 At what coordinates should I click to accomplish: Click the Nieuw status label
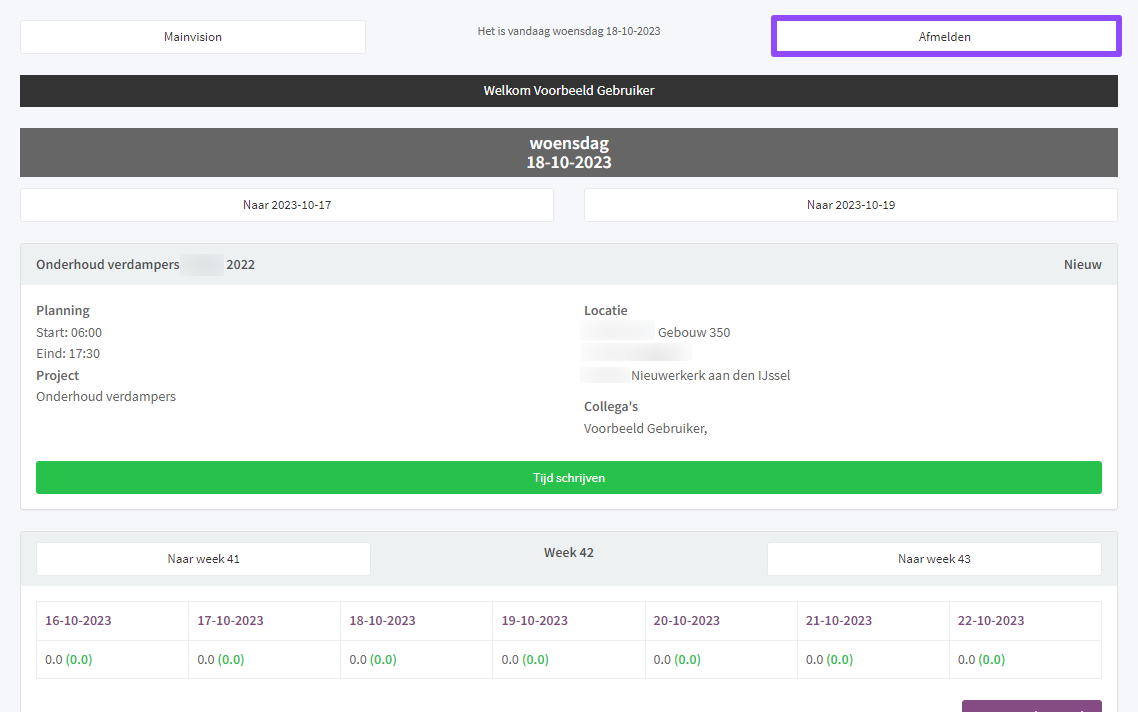1083,265
